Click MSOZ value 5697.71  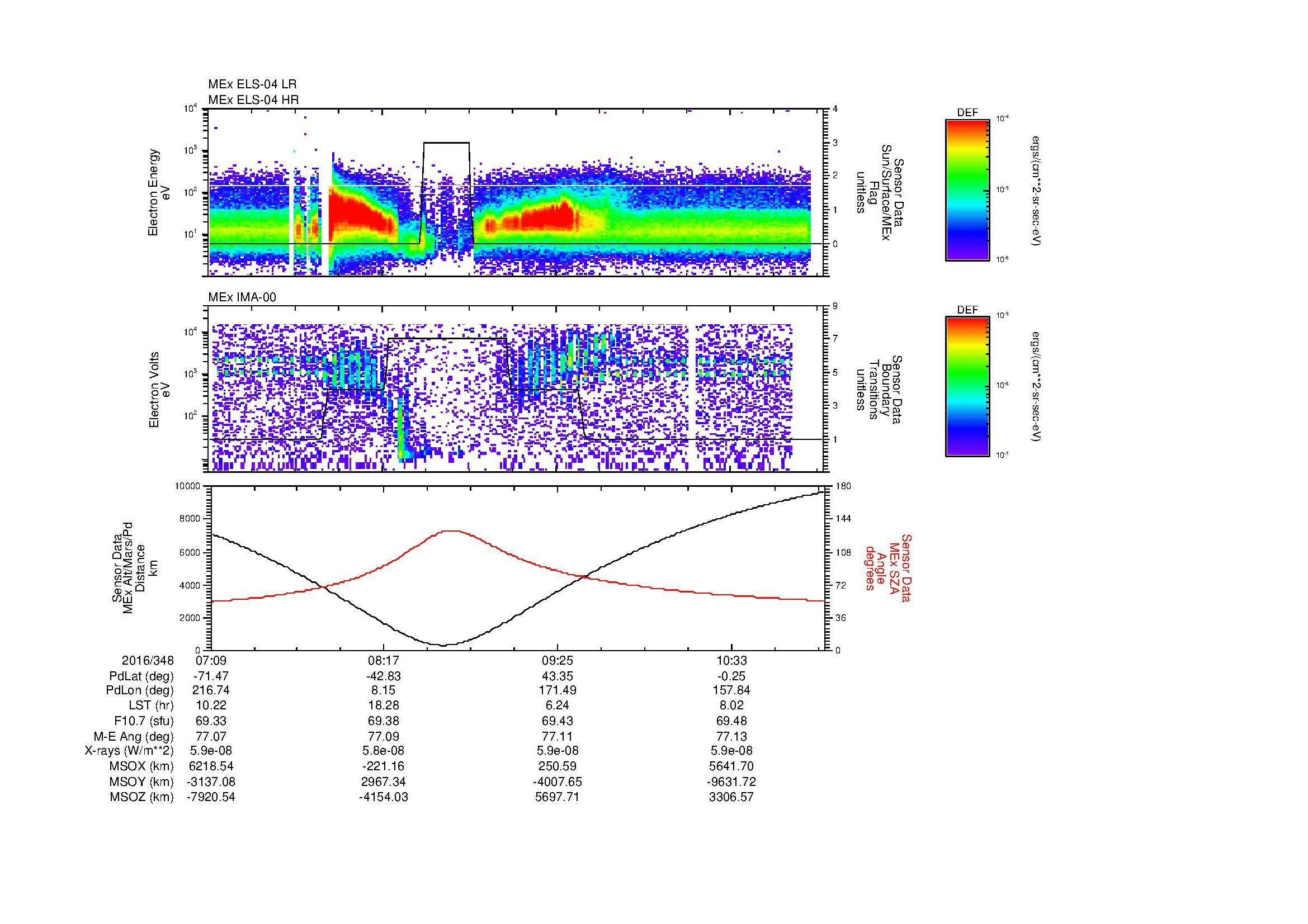557,797
